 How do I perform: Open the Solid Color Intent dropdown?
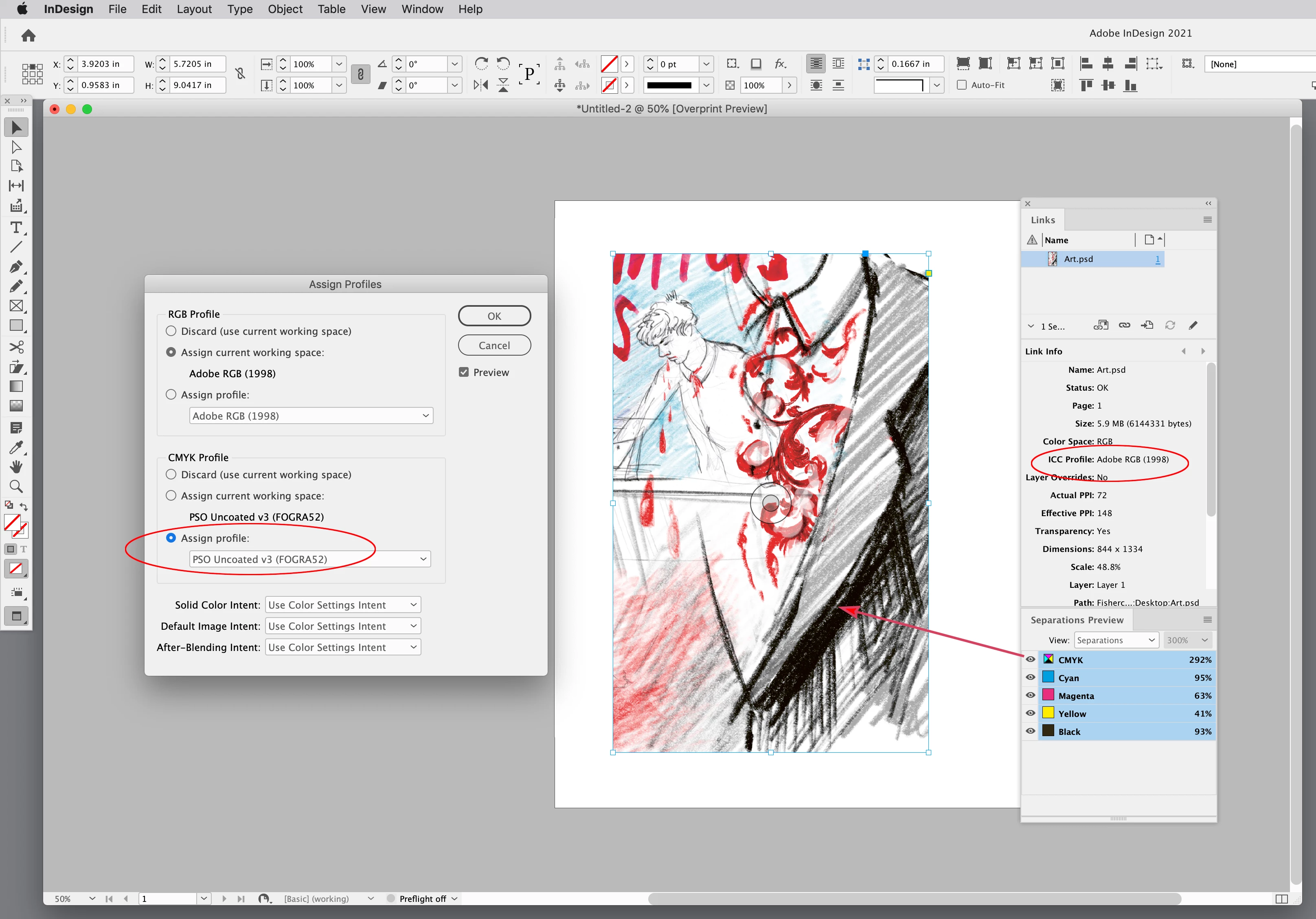tap(343, 605)
